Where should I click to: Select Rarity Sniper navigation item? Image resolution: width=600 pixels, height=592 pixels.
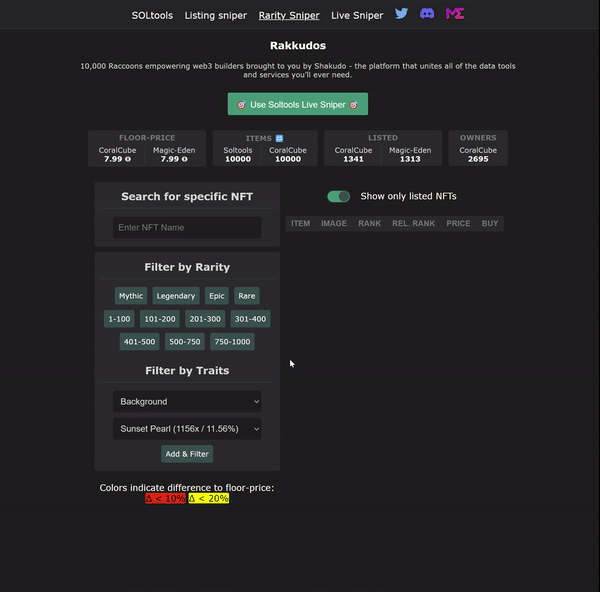[x=288, y=15]
